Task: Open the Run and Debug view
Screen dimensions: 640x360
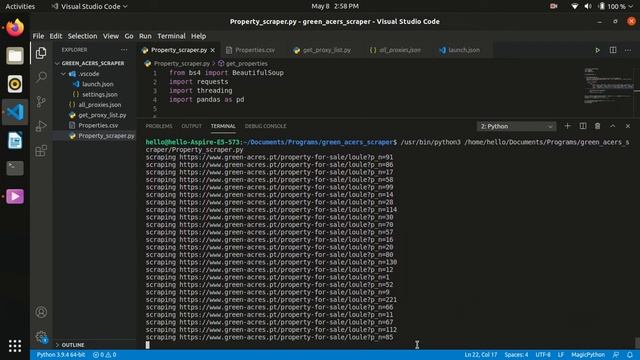Action: coord(41,126)
